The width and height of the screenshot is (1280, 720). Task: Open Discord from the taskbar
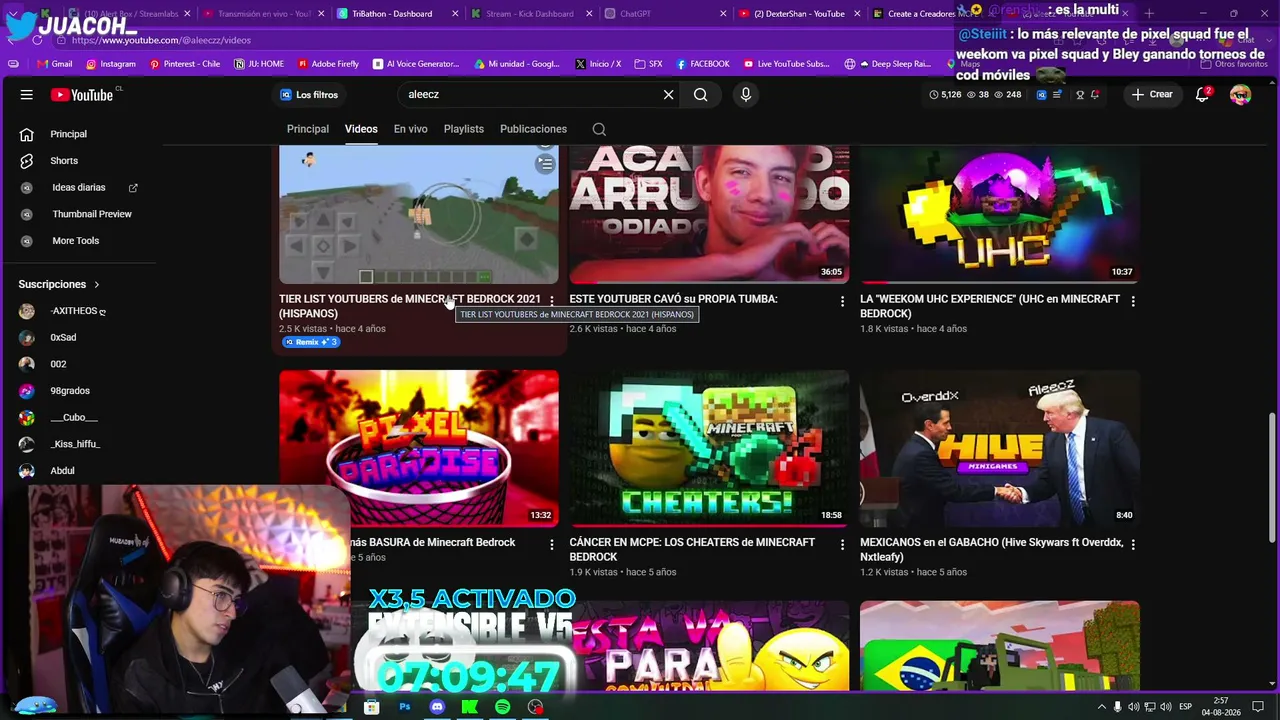click(437, 707)
